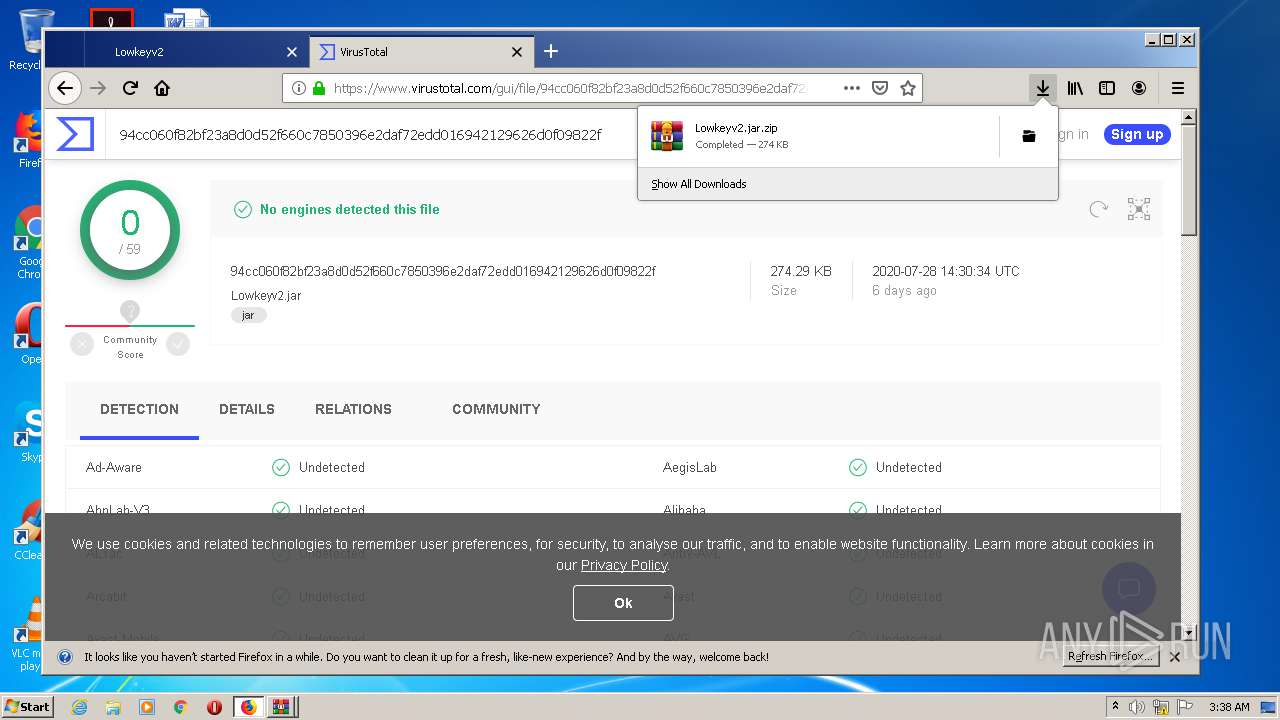Open Windows Explorer from taskbar
Viewport: 1280px width, 720px height.
tap(113, 707)
